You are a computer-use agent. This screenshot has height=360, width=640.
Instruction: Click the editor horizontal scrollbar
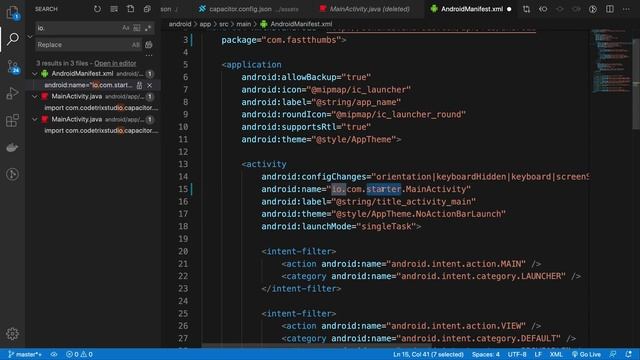[318, 347]
